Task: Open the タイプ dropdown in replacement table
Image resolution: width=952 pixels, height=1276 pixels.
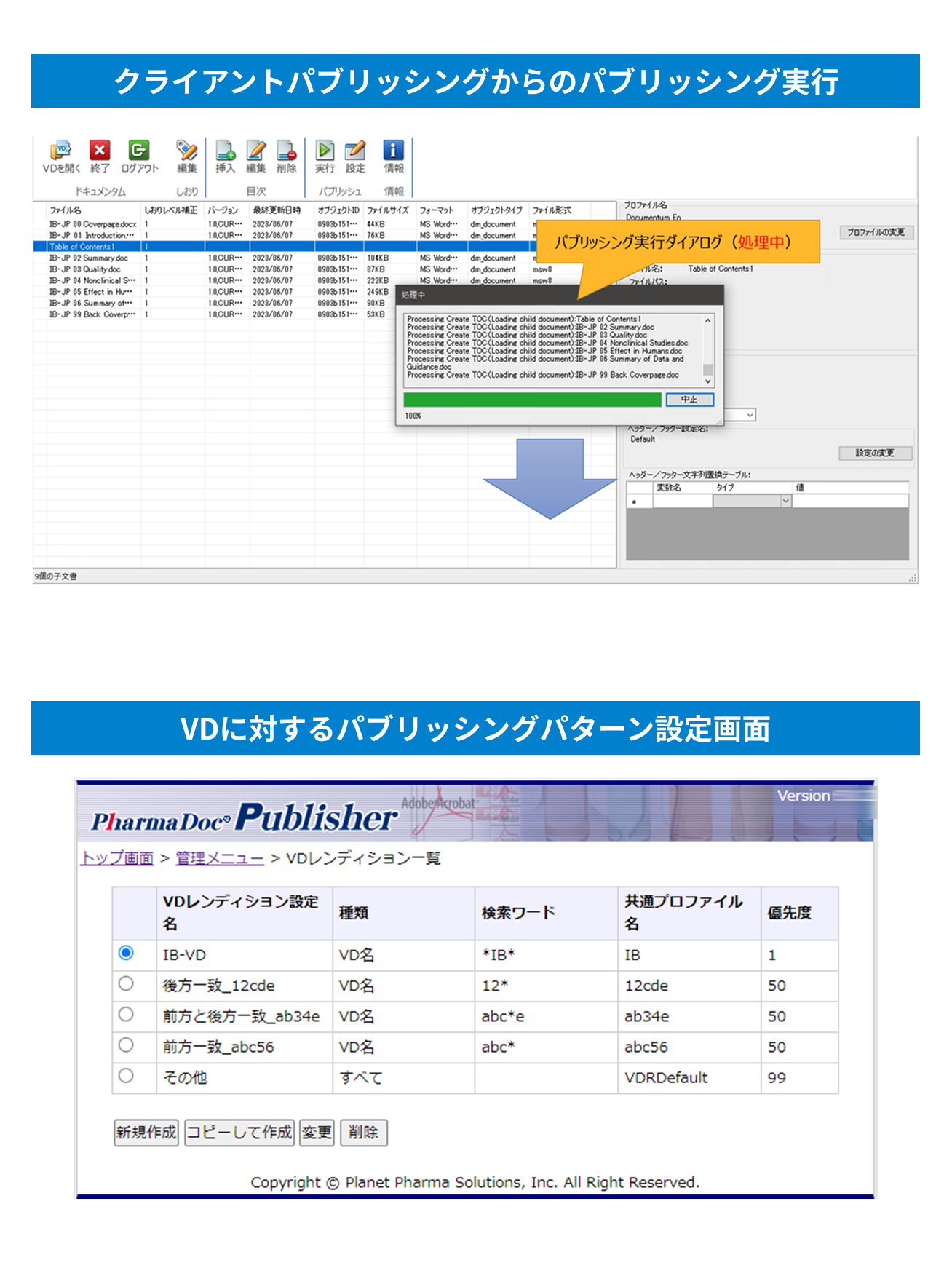Action: point(785,501)
